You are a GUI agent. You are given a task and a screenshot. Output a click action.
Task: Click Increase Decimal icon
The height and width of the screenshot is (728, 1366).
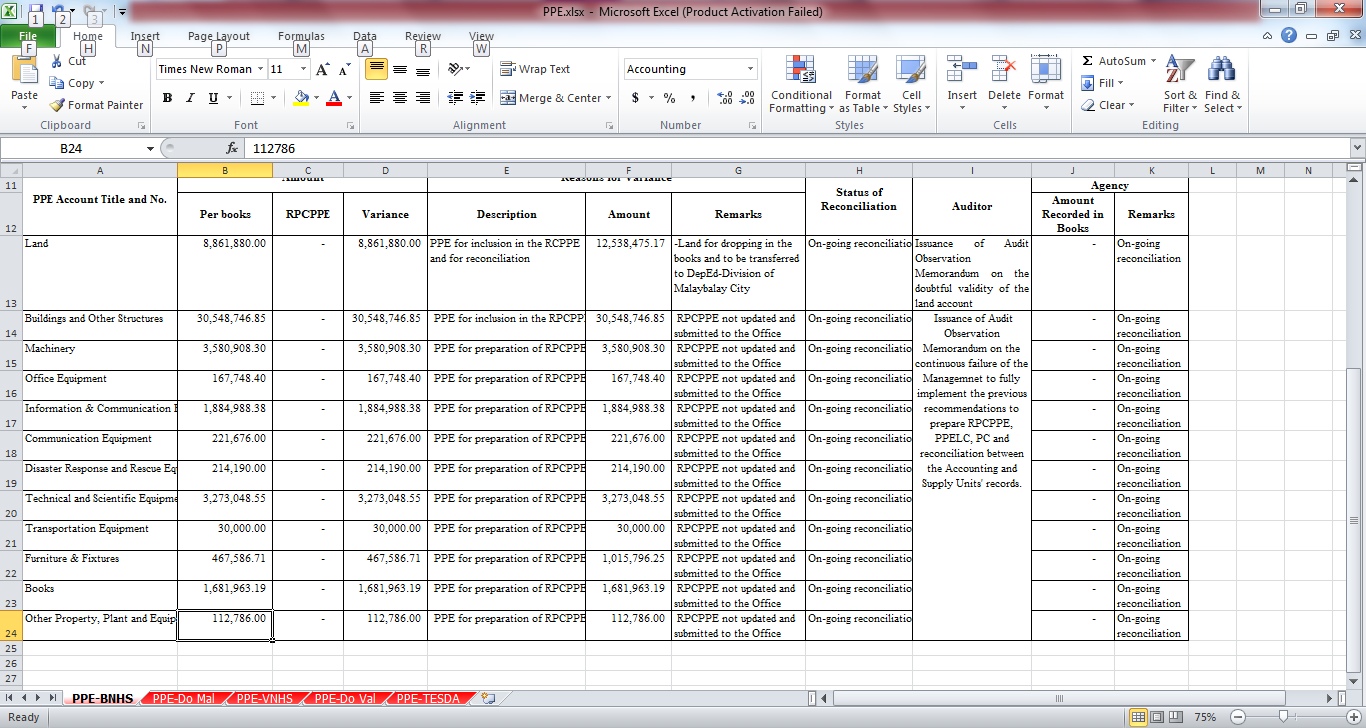725,98
